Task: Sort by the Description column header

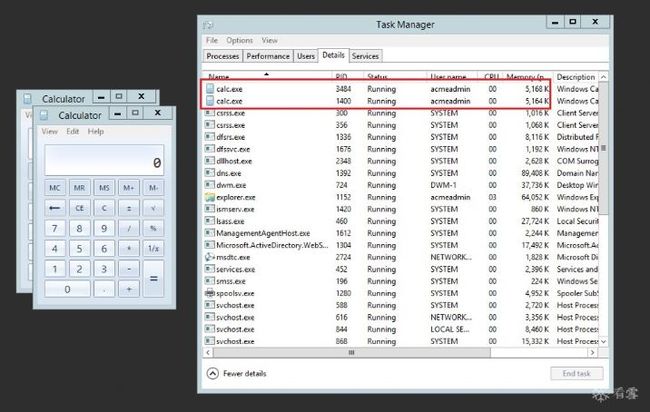Action: (x=576, y=77)
